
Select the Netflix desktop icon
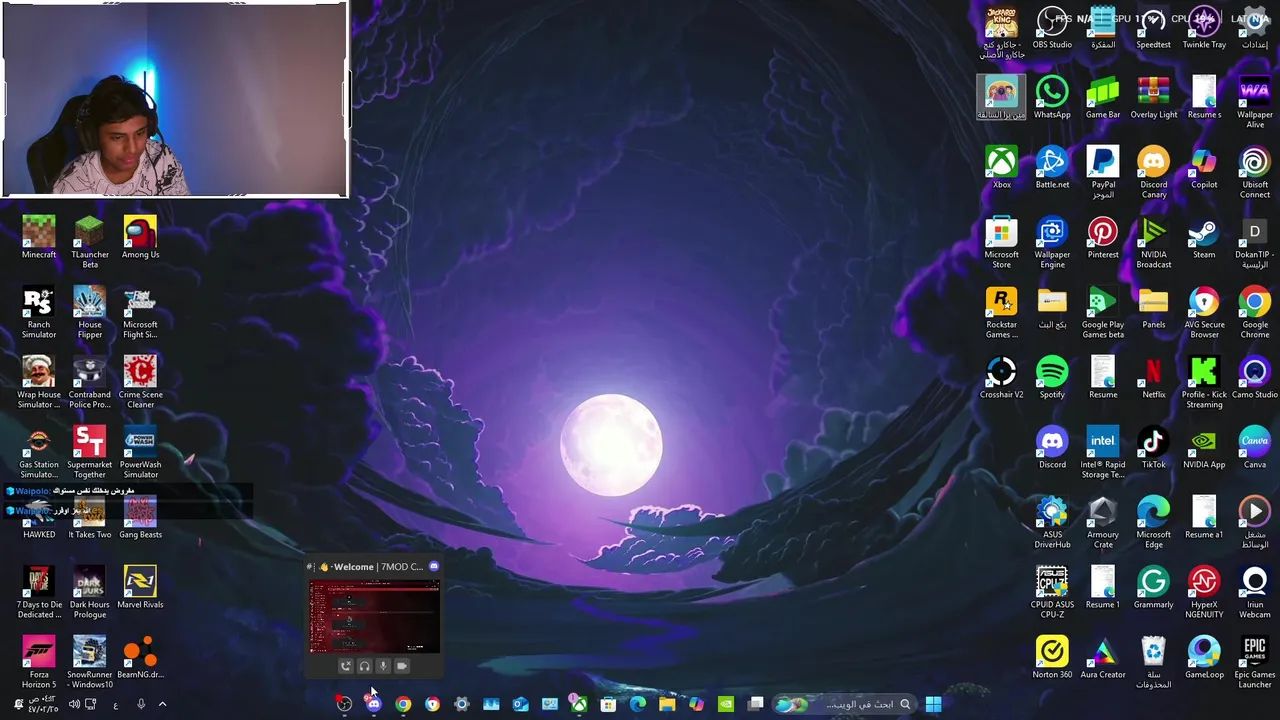pos(1153,377)
